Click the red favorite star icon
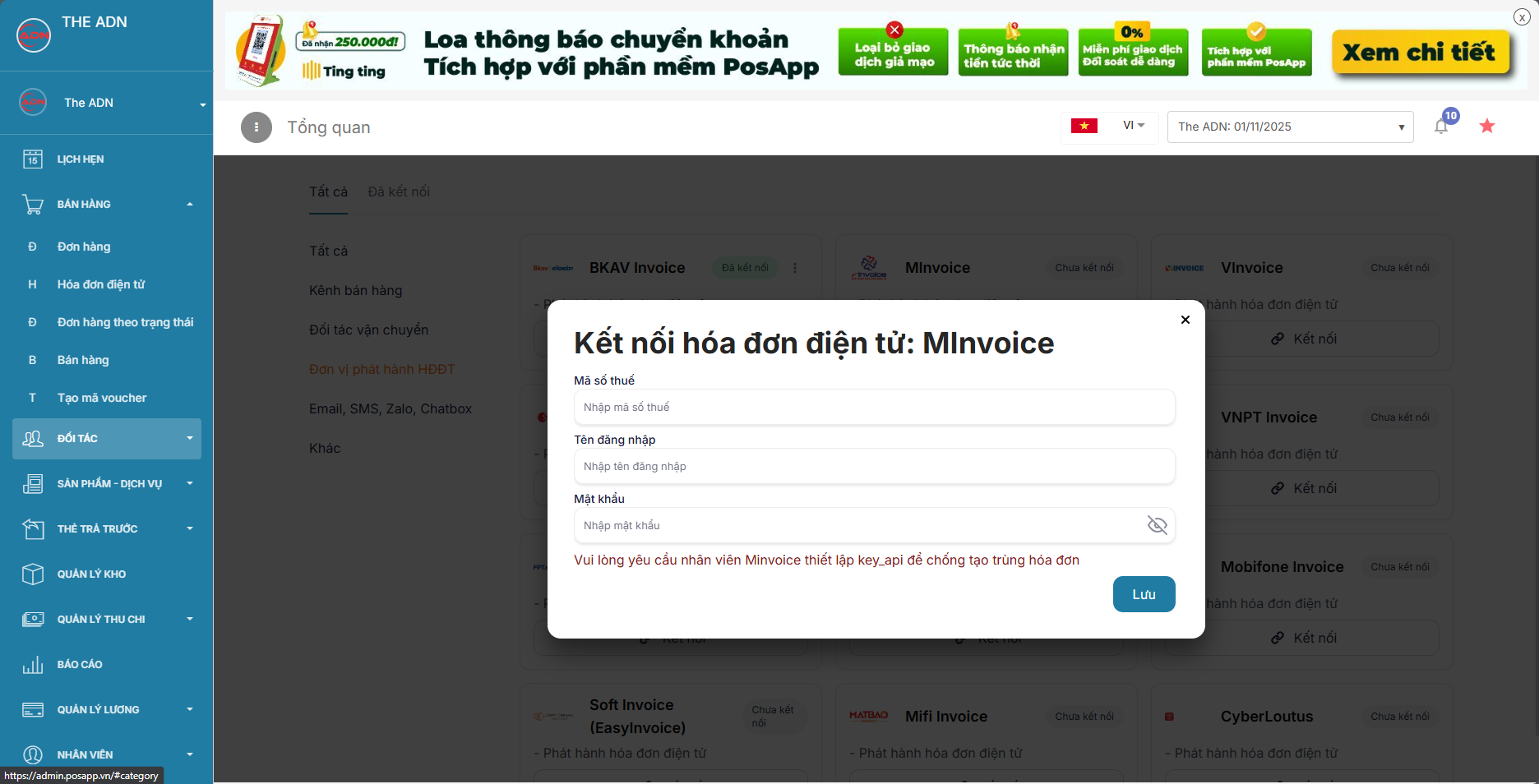Image resolution: width=1539 pixels, height=784 pixels. coord(1487,126)
